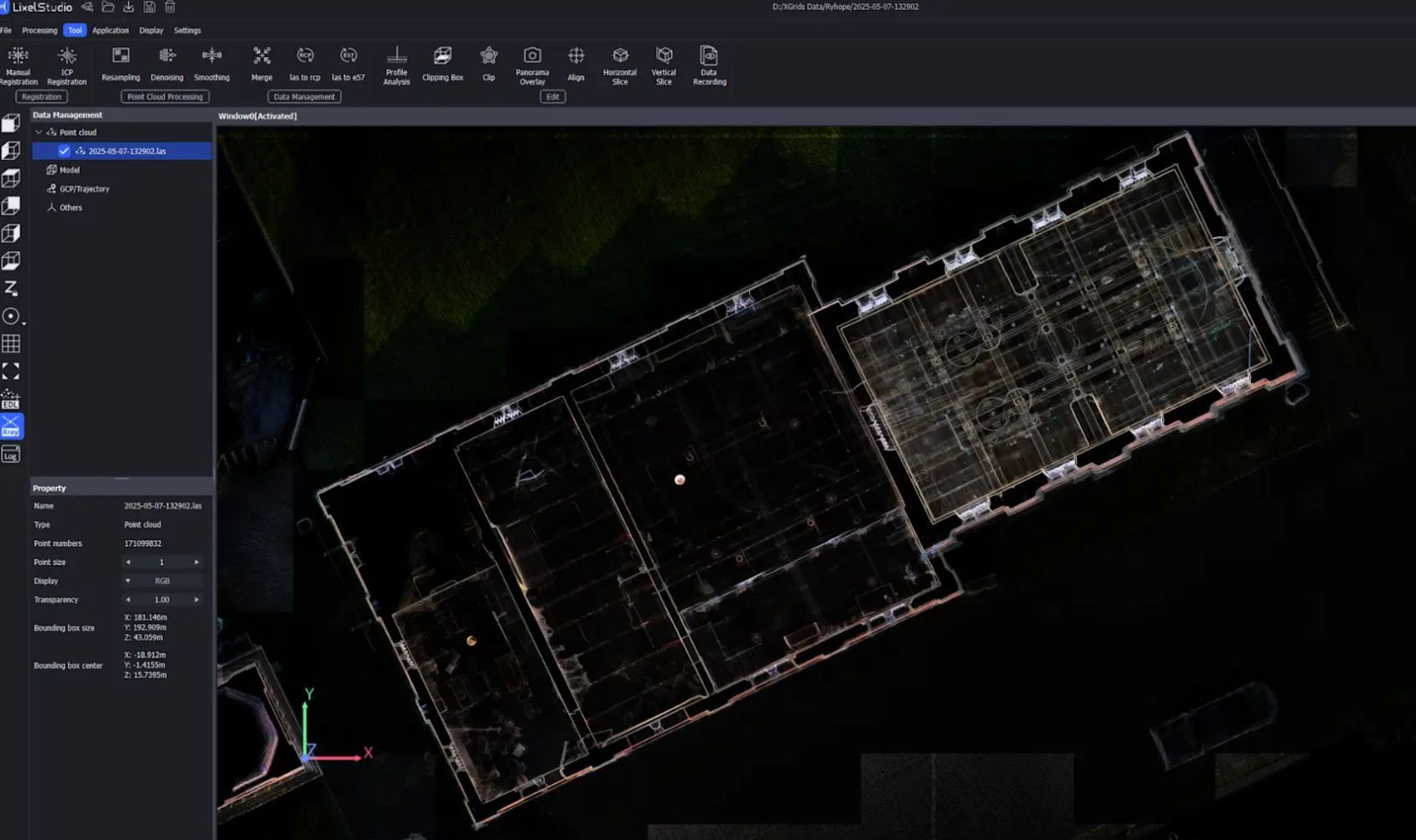The image size is (1416, 840).
Task: Open the rotation center dropdown arrow in sidebar
Action: click(24, 323)
